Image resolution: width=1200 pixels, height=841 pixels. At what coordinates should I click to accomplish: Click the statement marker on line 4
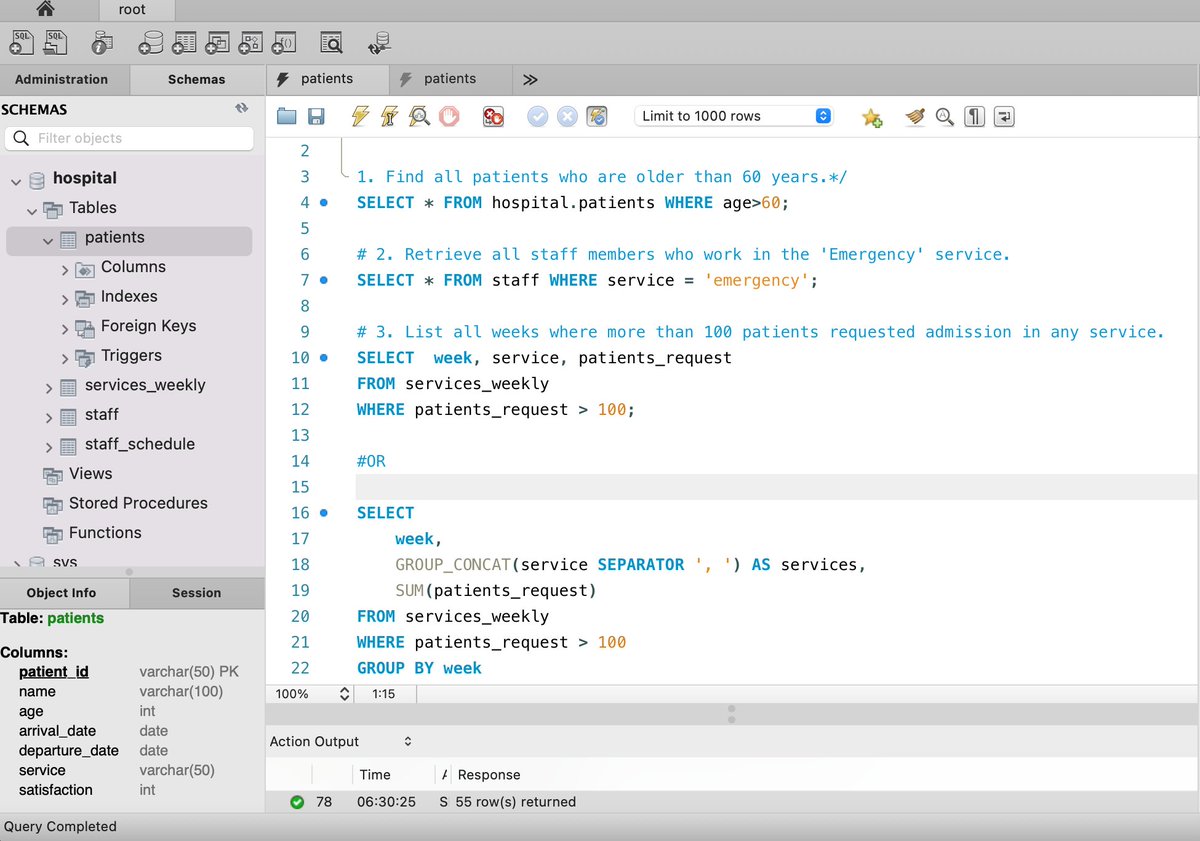[x=324, y=203]
